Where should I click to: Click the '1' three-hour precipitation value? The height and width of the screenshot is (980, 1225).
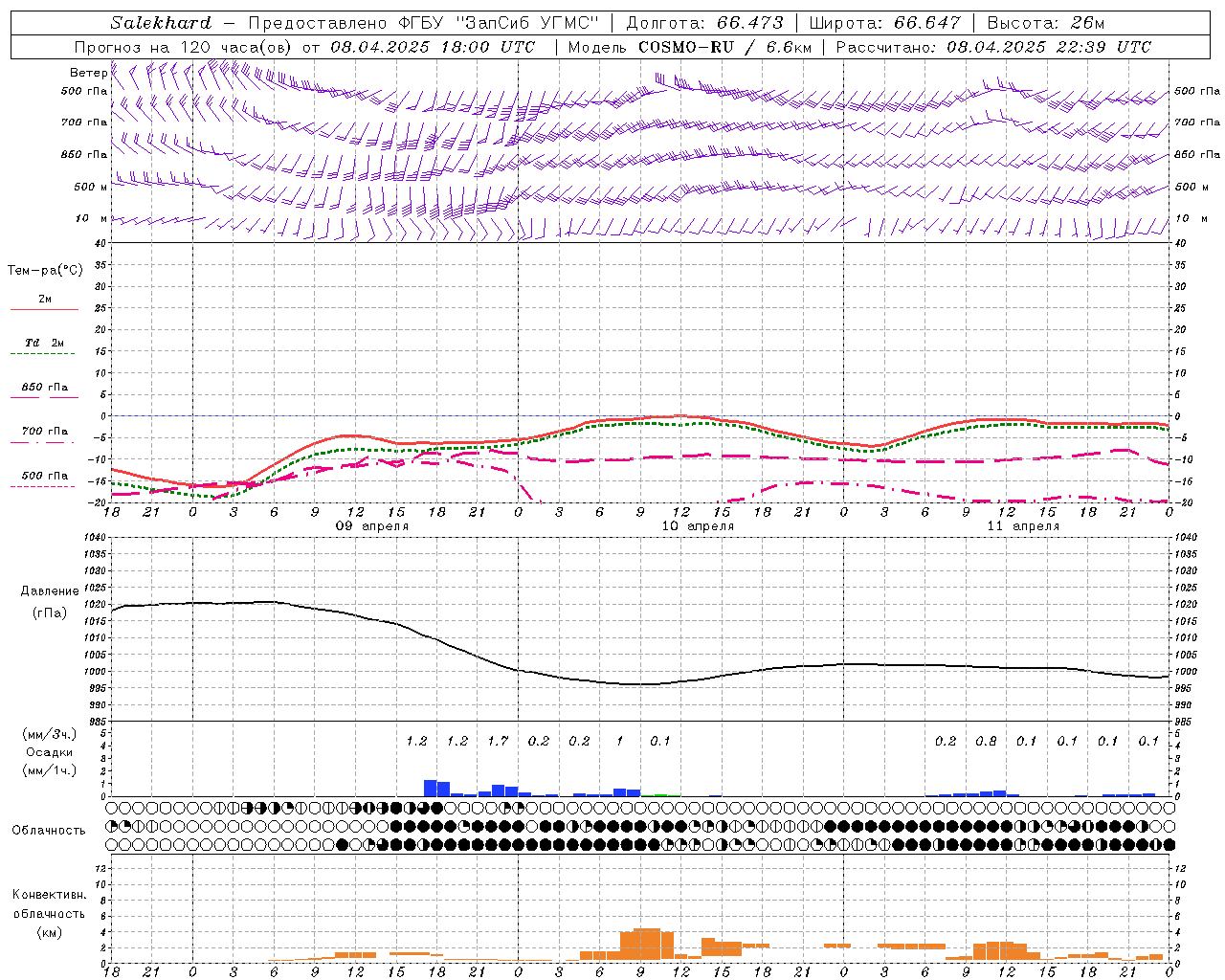(x=619, y=741)
